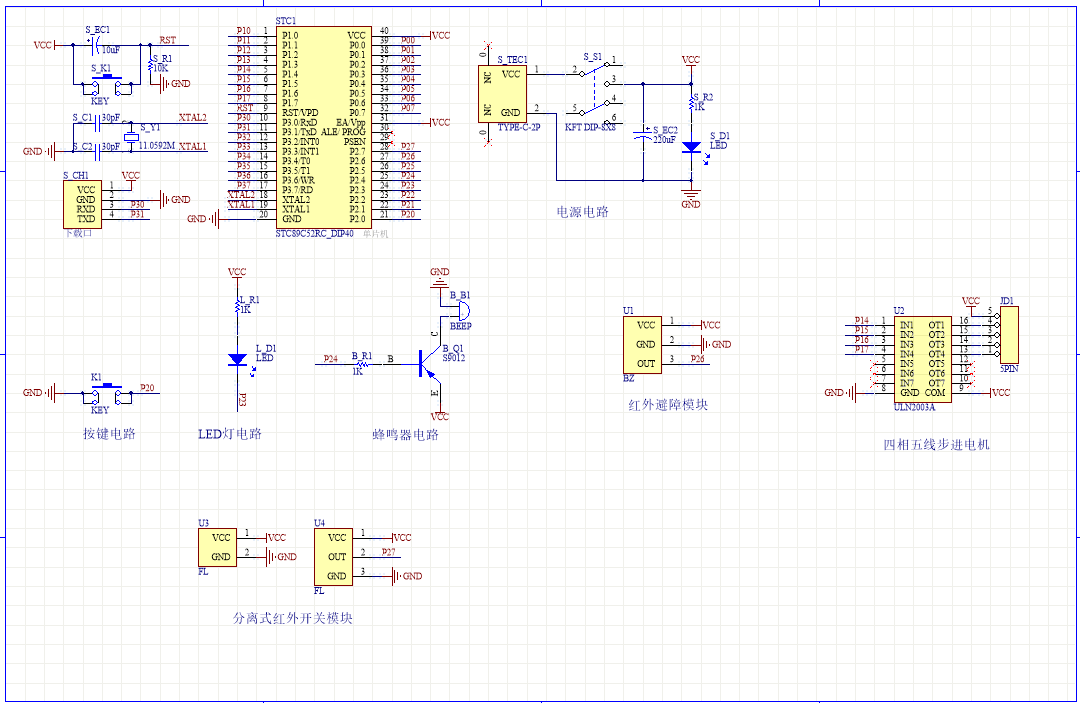Click the 分离式红外开关模块 label
Image resolution: width=1080 pixels, height=703 pixels.
point(292,618)
